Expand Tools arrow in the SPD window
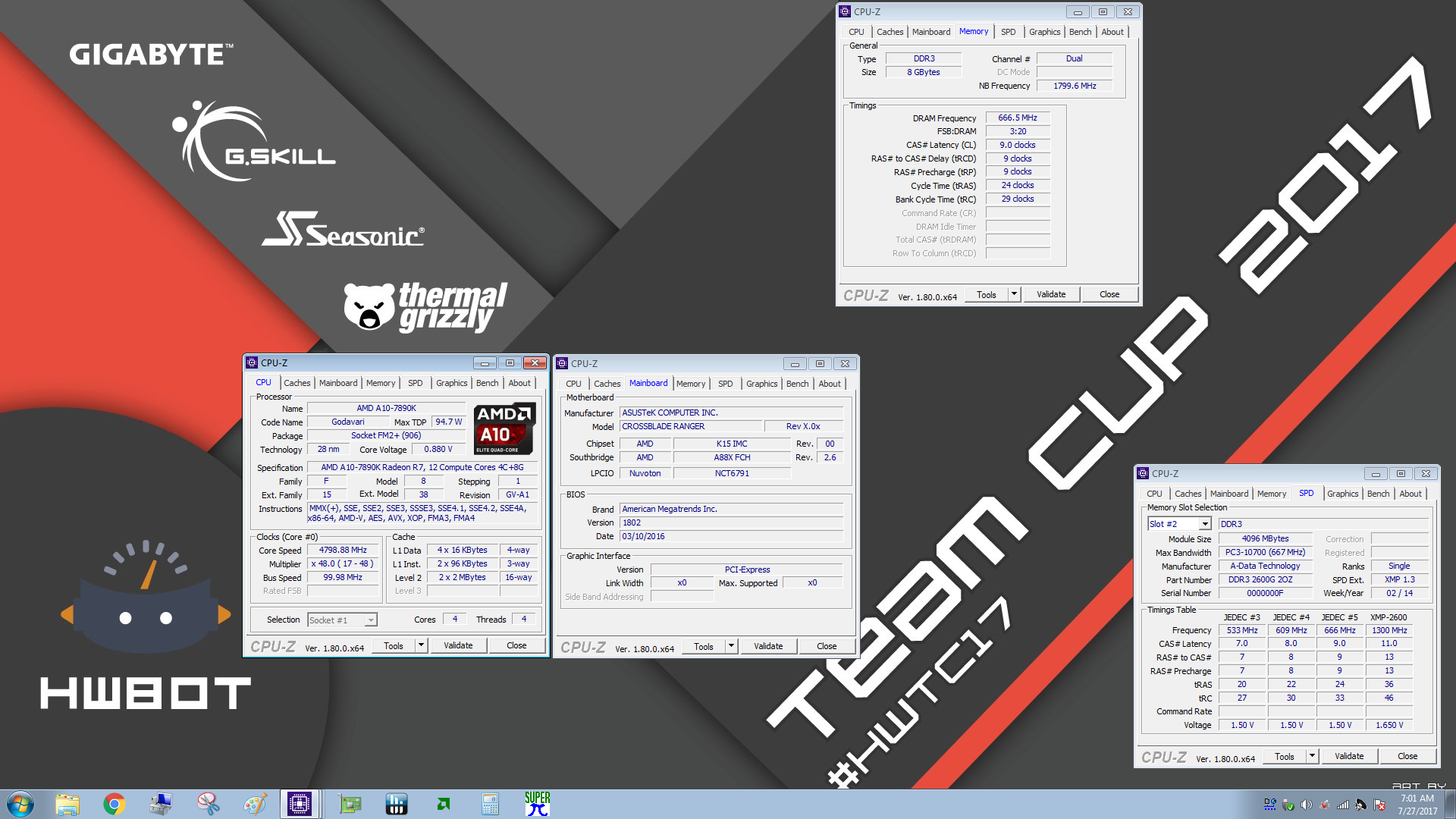Screen dimensions: 1456x819 click(1312, 756)
